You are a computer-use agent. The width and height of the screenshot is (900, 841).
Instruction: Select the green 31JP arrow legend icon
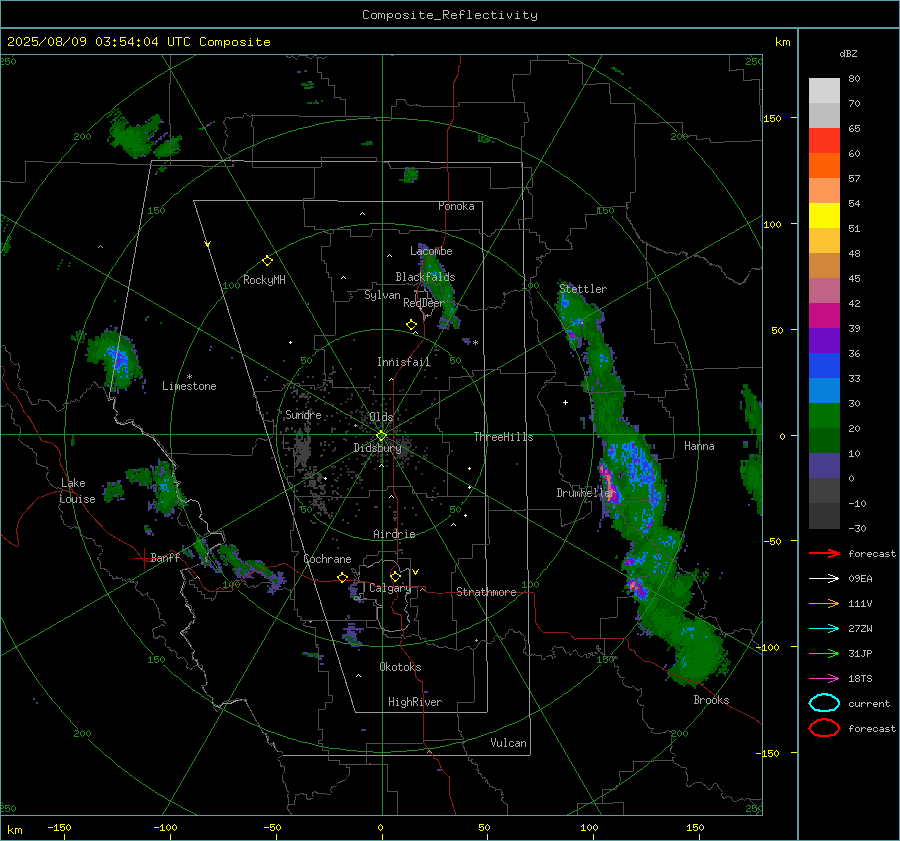(824, 653)
